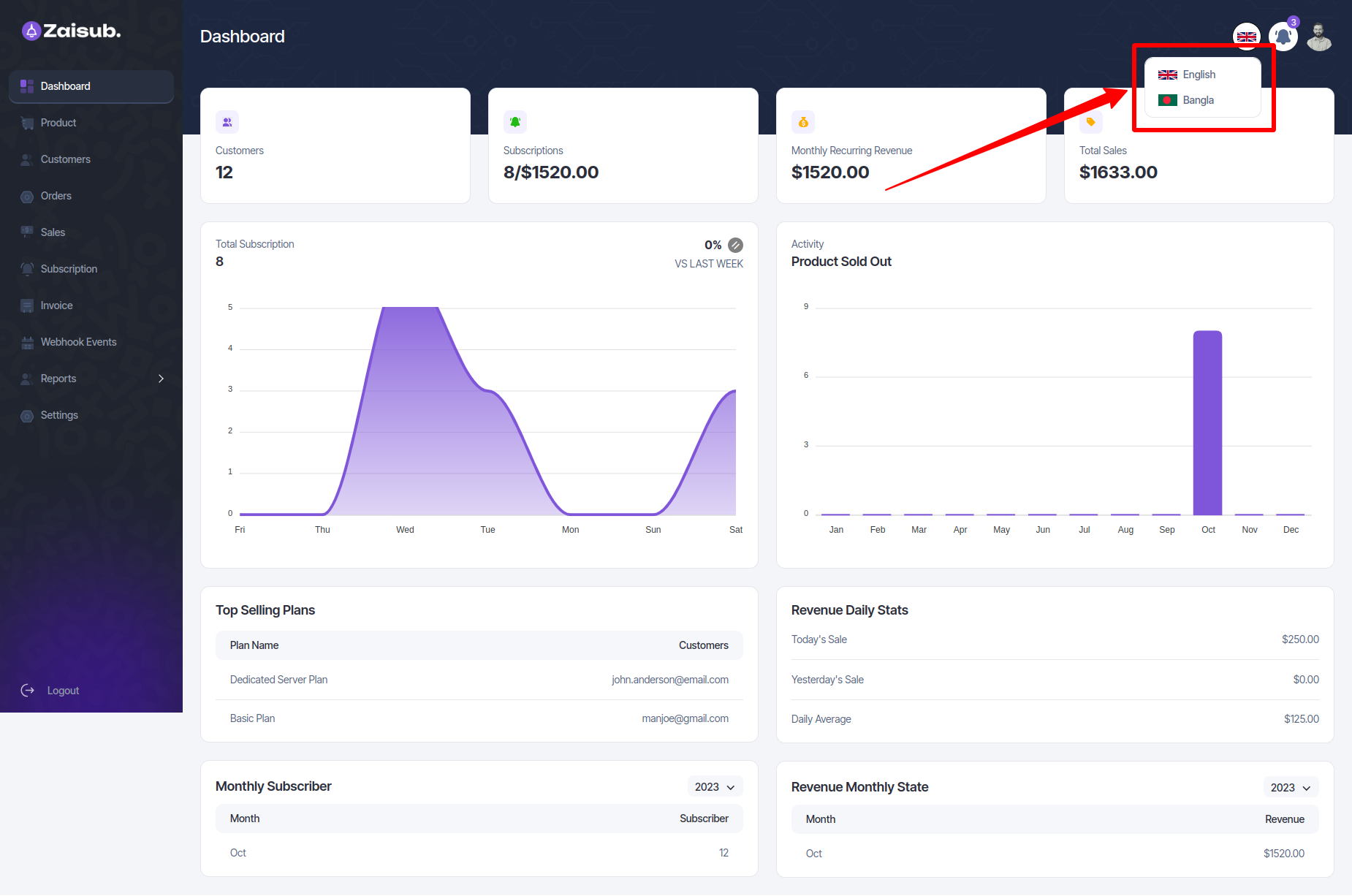1352x896 pixels.
Task: Click the Invoice sidebar icon
Action: pyautogui.click(x=27, y=305)
